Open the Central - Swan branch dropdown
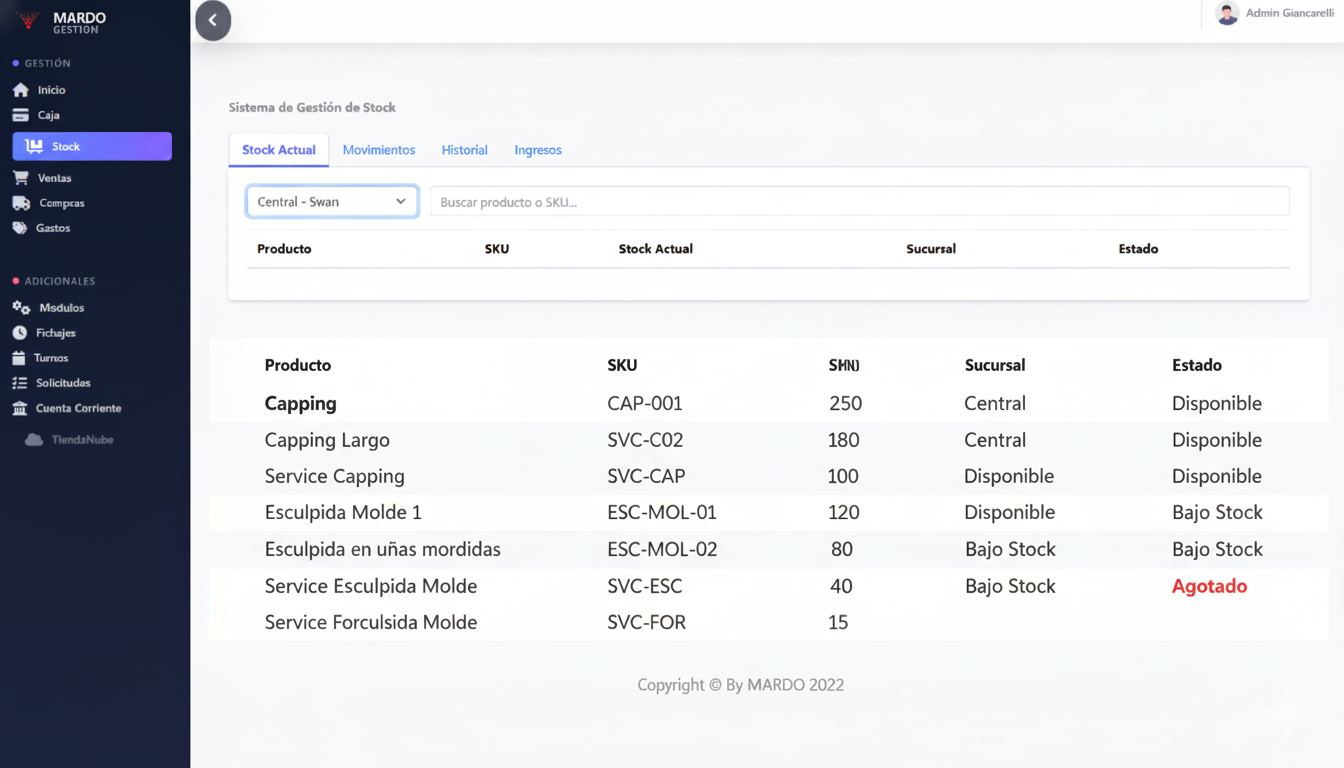The width and height of the screenshot is (1344, 768). (x=332, y=202)
